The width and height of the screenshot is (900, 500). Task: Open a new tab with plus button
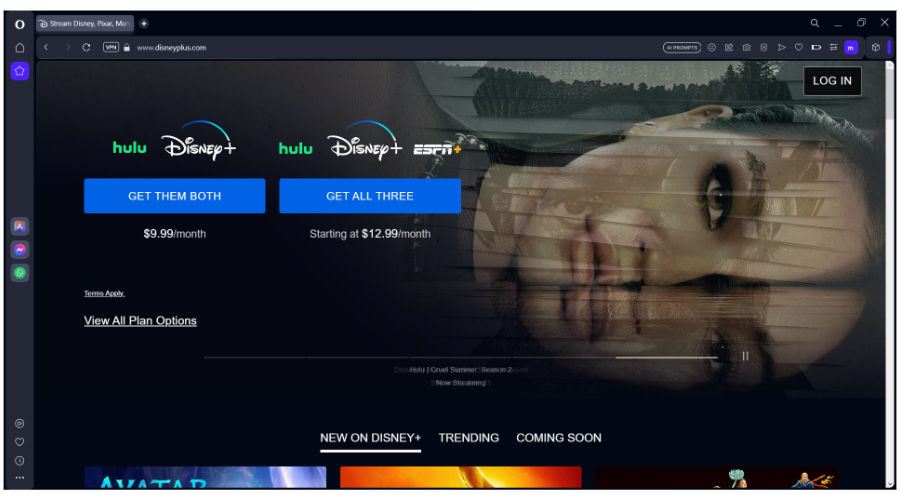(x=144, y=24)
